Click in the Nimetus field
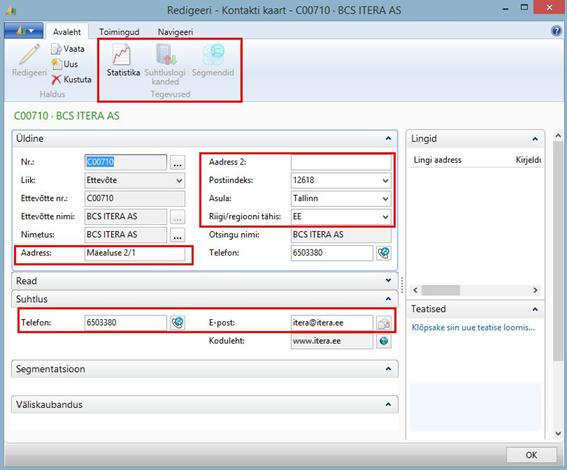 (x=125, y=235)
